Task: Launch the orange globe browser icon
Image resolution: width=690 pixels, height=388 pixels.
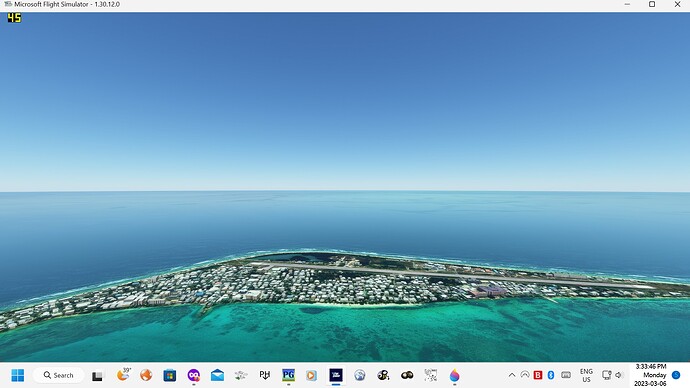Action: (146, 375)
